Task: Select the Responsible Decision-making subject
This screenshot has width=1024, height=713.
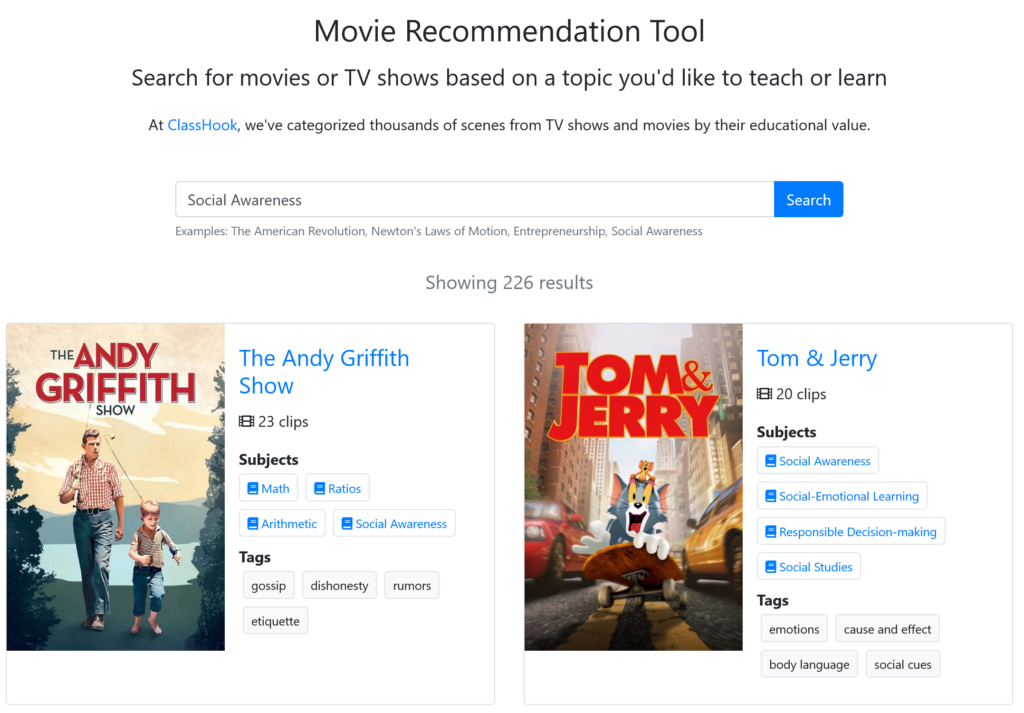Action: click(851, 531)
